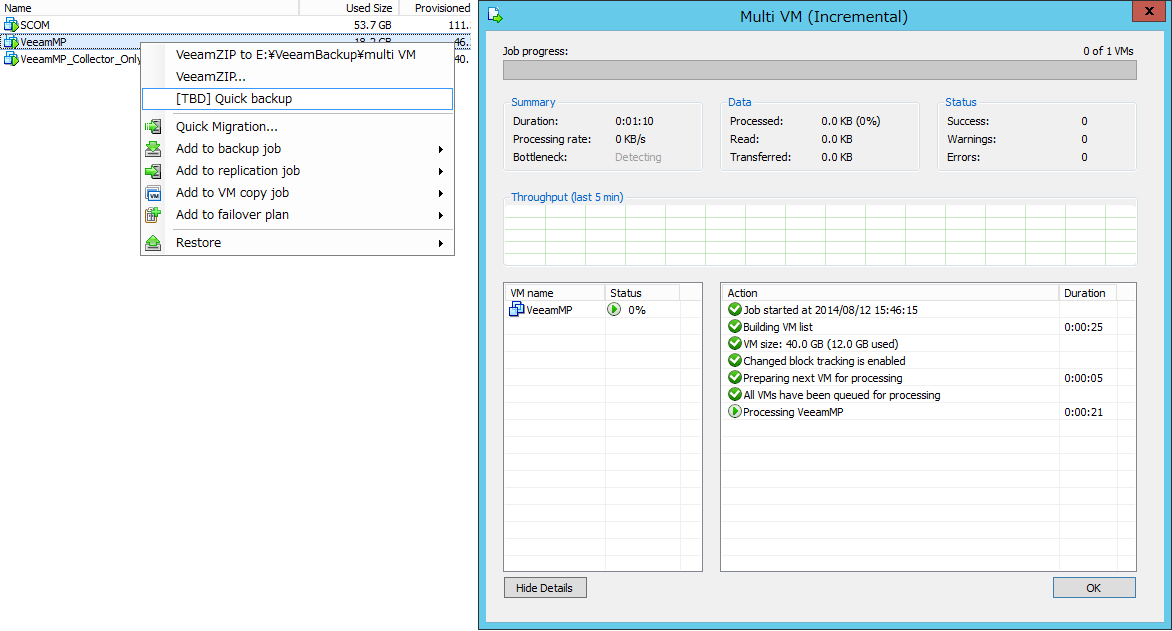Screen dimensions: 1172x631
Task: Select Add to VM copy job entry
Action: coord(297,193)
